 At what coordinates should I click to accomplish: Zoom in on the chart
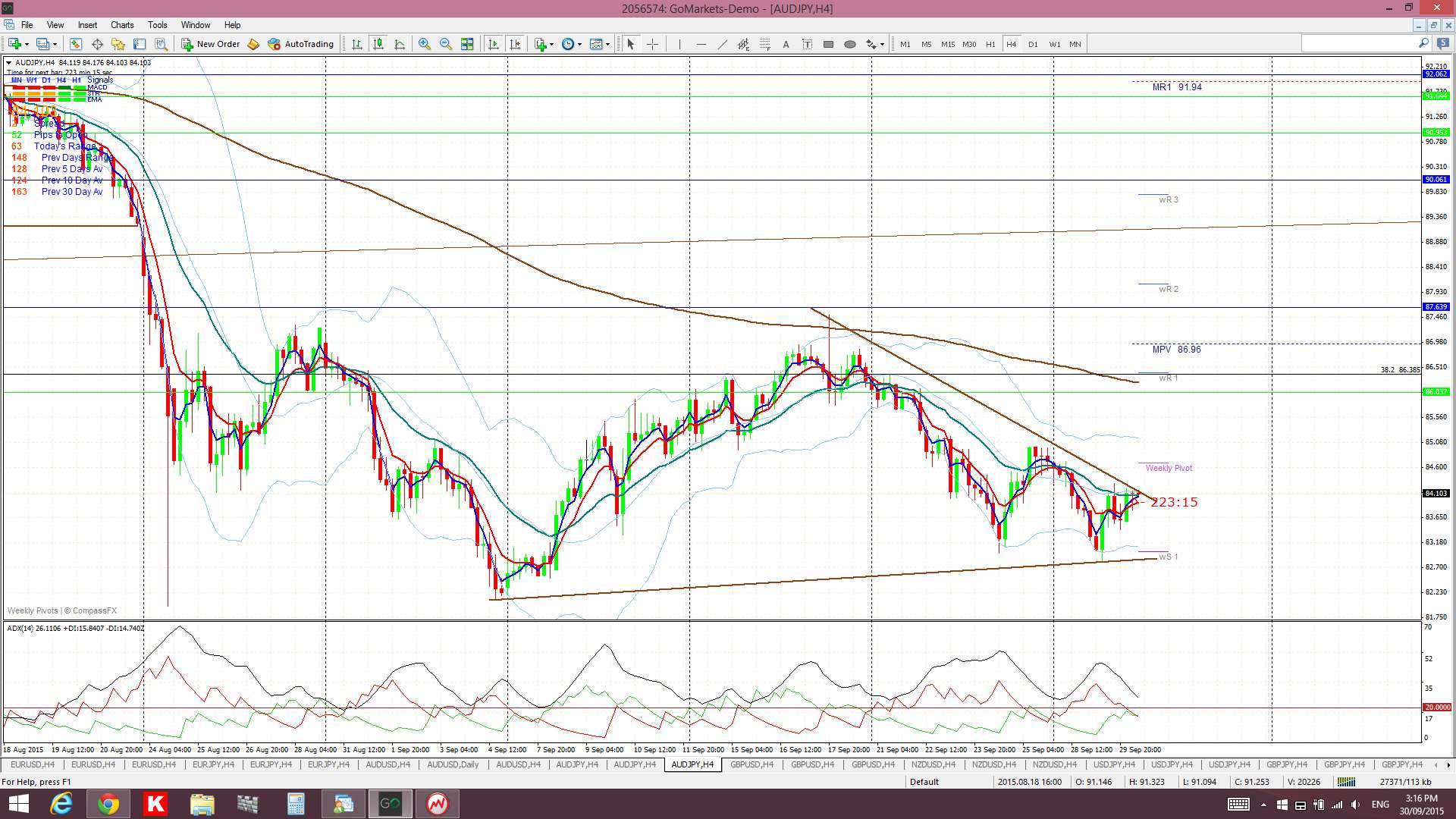tap(425, 44)
